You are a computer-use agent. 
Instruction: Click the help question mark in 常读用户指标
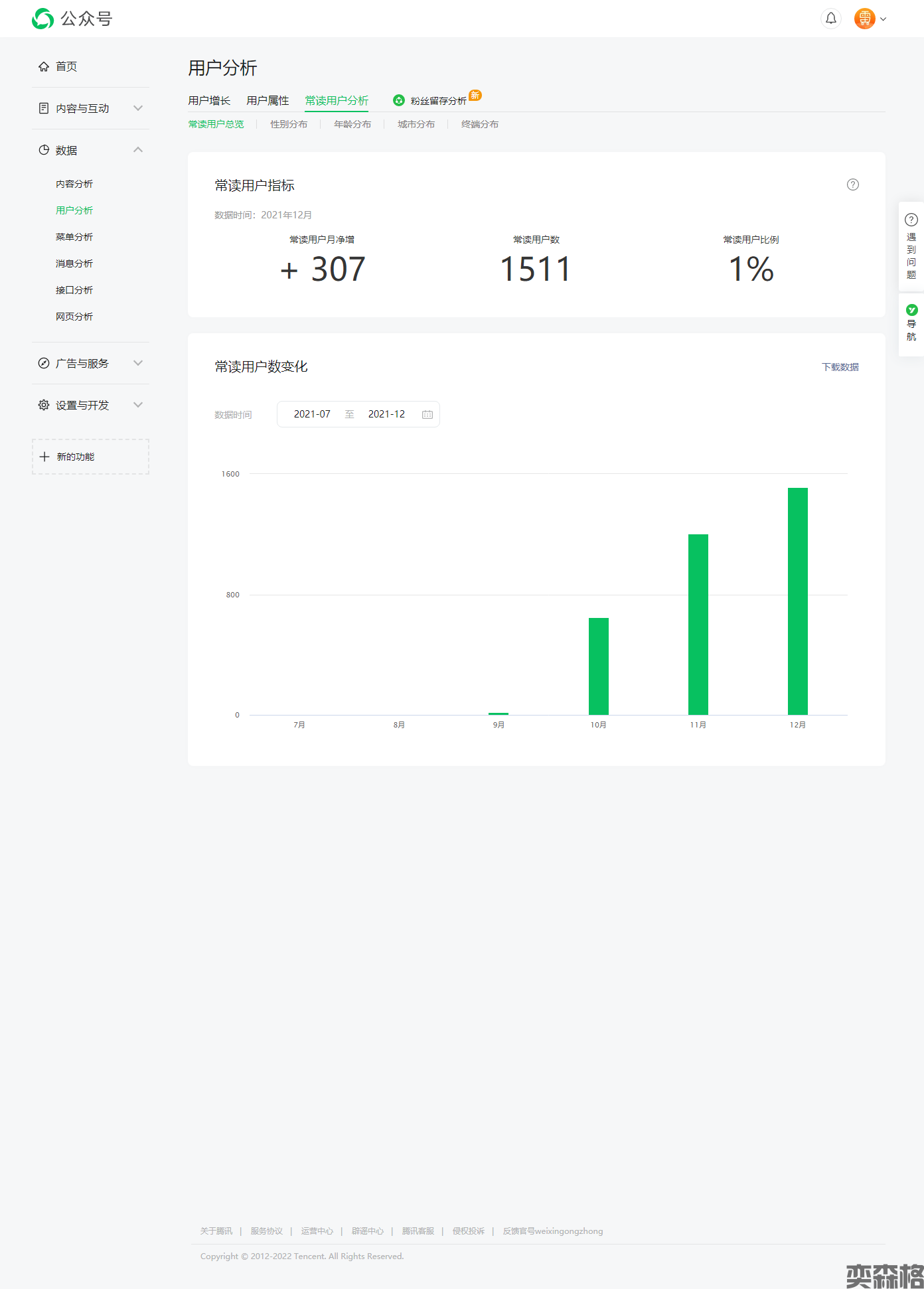tap(852, 185)
